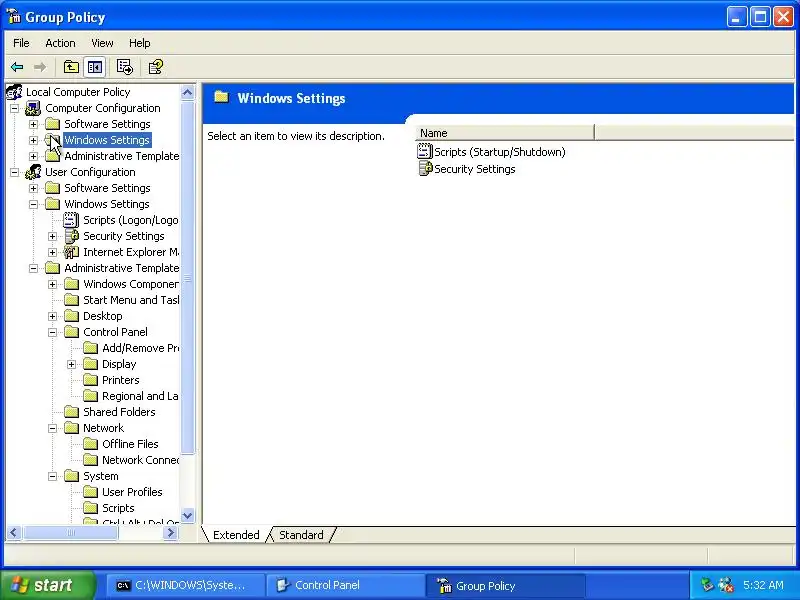
Task: Click the Start button
Action: [48, 585]
